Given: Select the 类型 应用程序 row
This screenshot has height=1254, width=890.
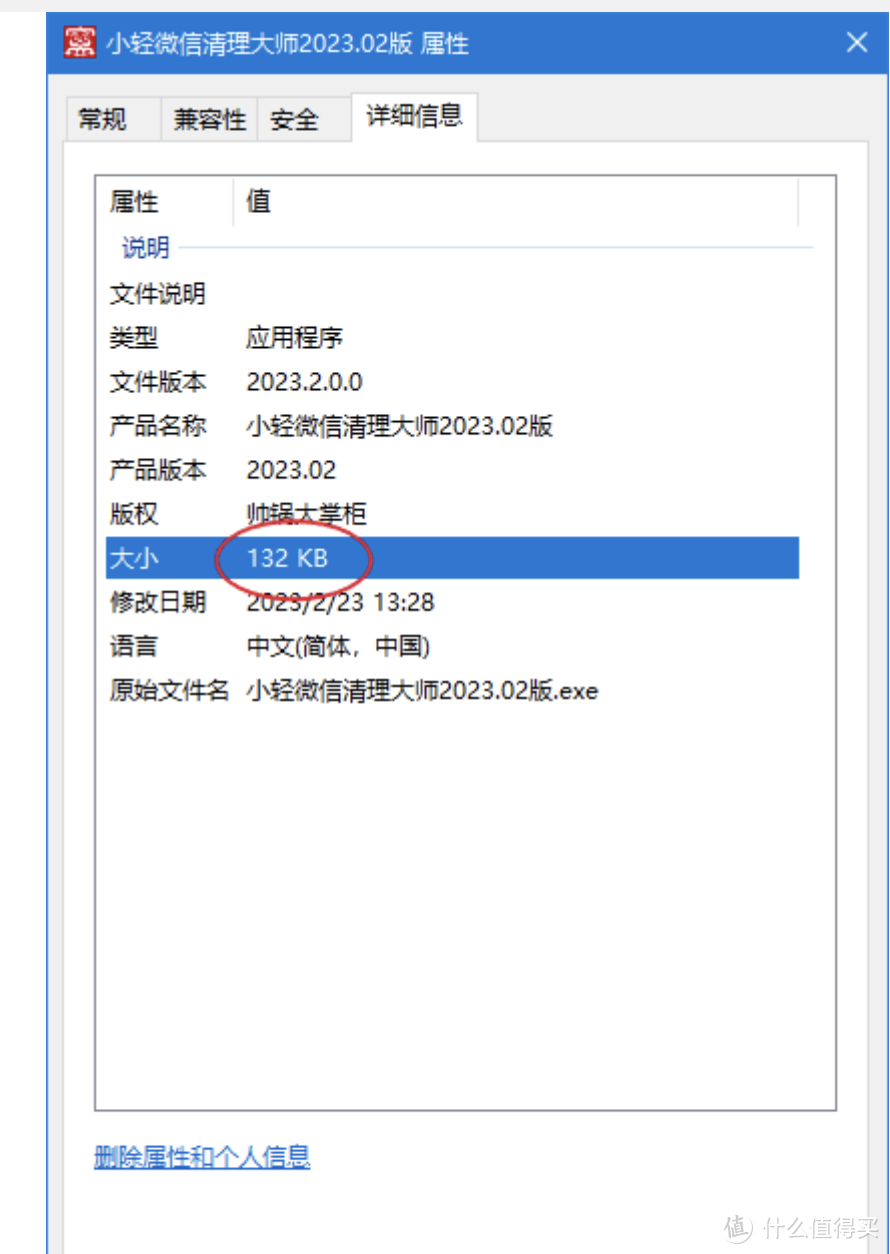Looking at the screenshot, I should (x=452, y=338).
